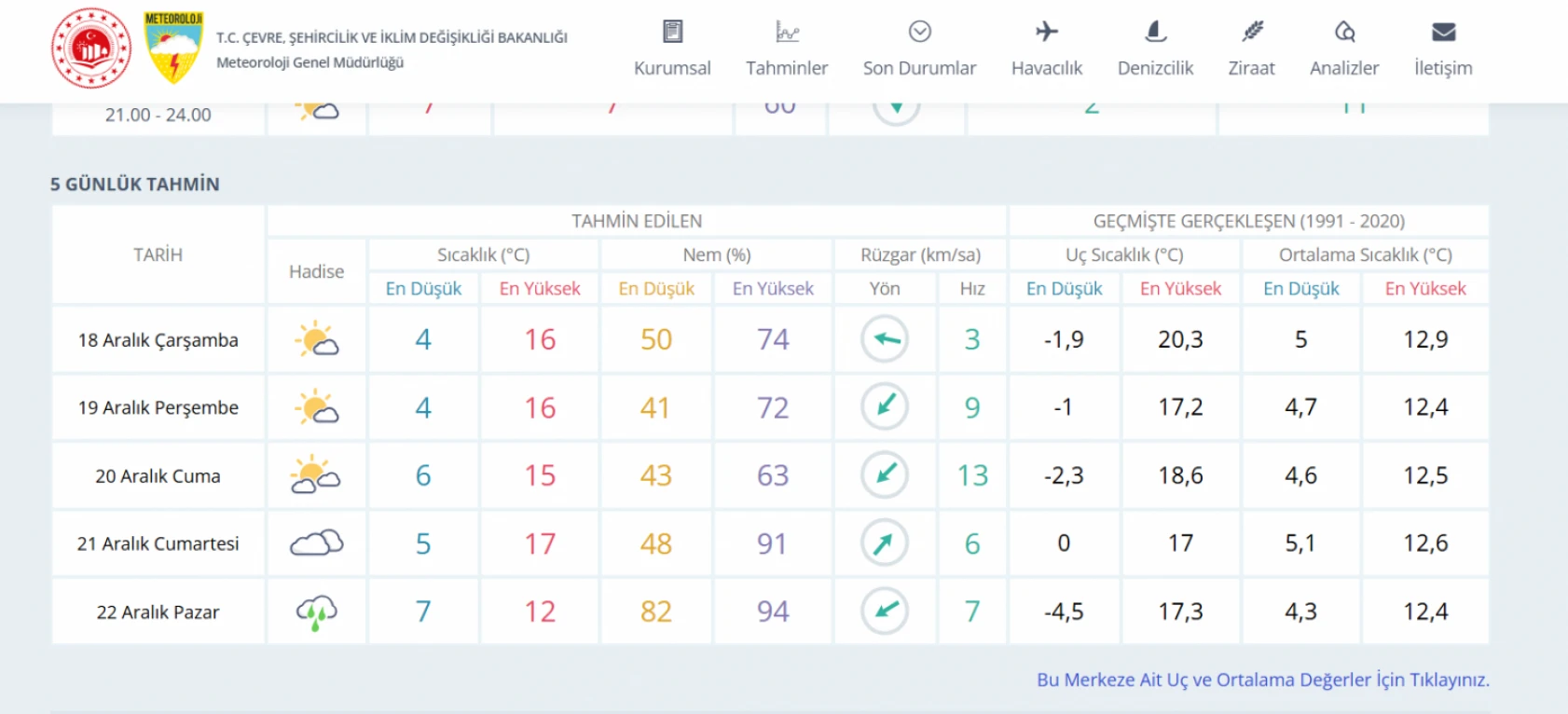This screenshot has width=1568, height=714.
Task: Click the Analizler chart icon
Action: (1344, 32)
